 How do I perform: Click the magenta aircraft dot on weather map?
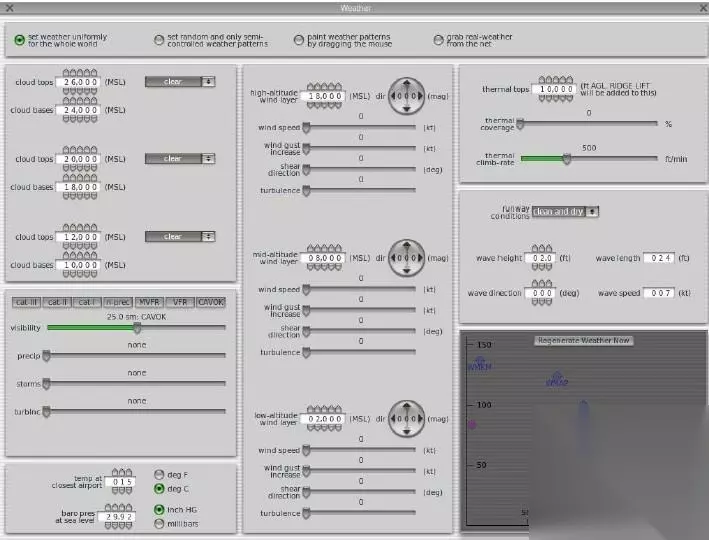[472, 424]
